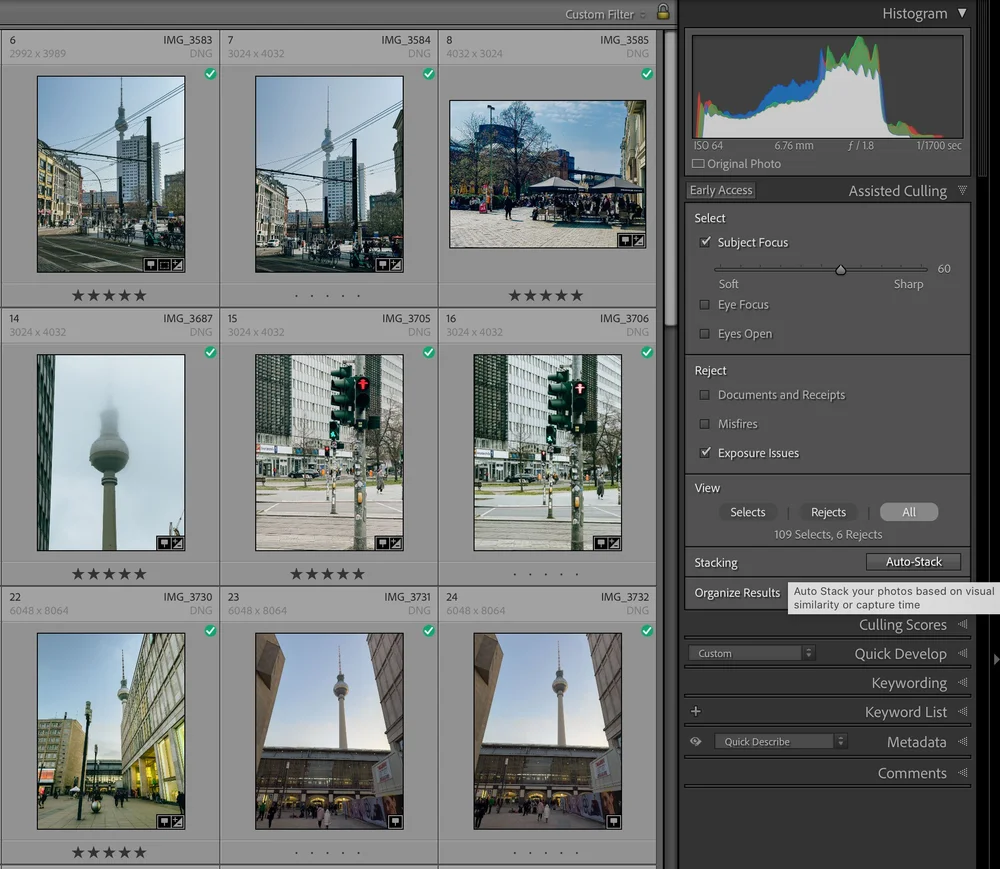Switch view to Selects
Viewport: 1000px width, 869px height.
[x=747, y=512]
